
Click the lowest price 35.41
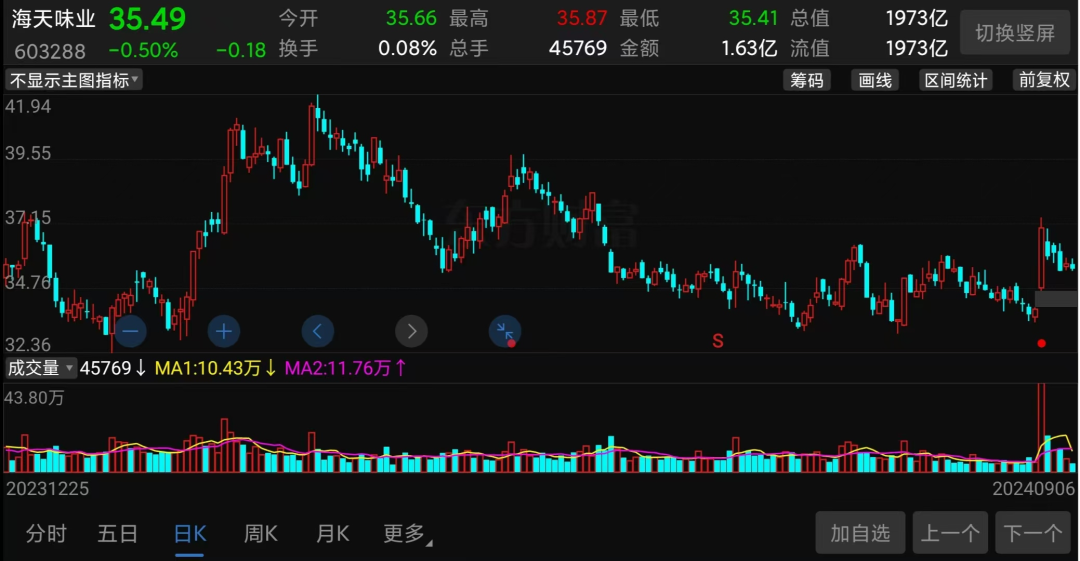click(x=753, y=18)
